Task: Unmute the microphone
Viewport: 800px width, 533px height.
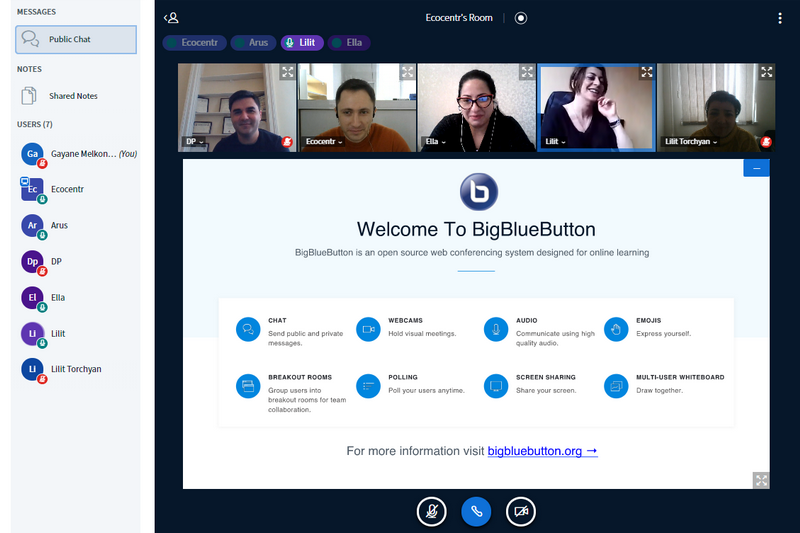Action: pyautogui.click(x=432, y=511)
